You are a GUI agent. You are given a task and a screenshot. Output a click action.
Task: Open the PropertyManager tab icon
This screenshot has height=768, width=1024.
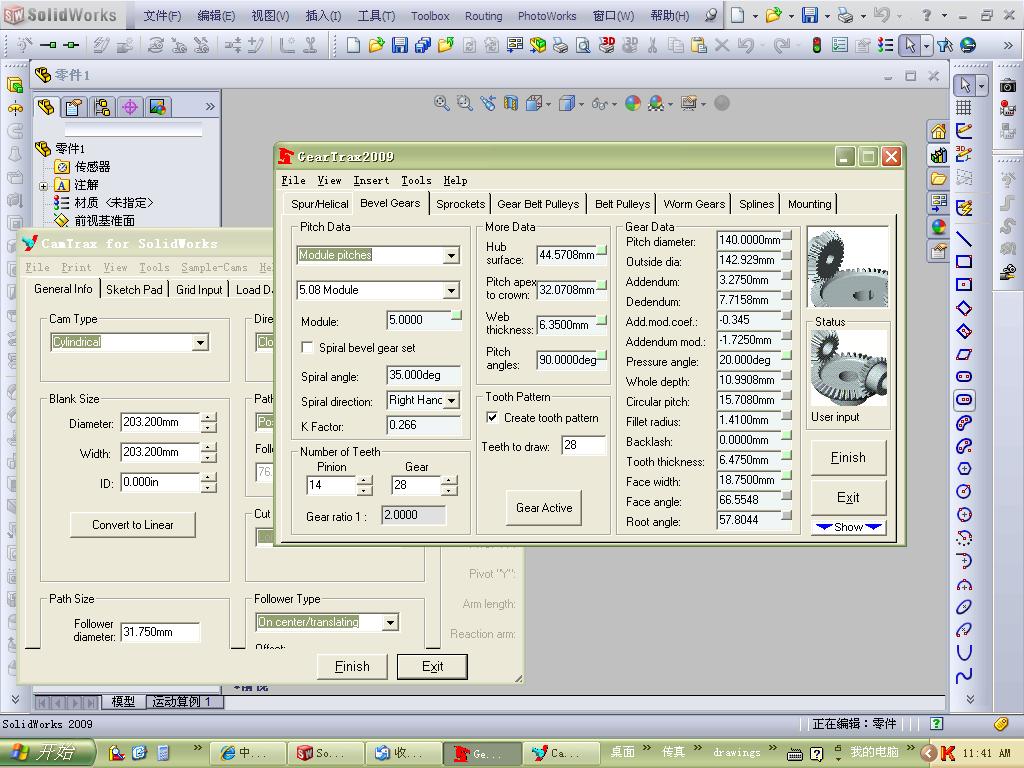point(74,106)
